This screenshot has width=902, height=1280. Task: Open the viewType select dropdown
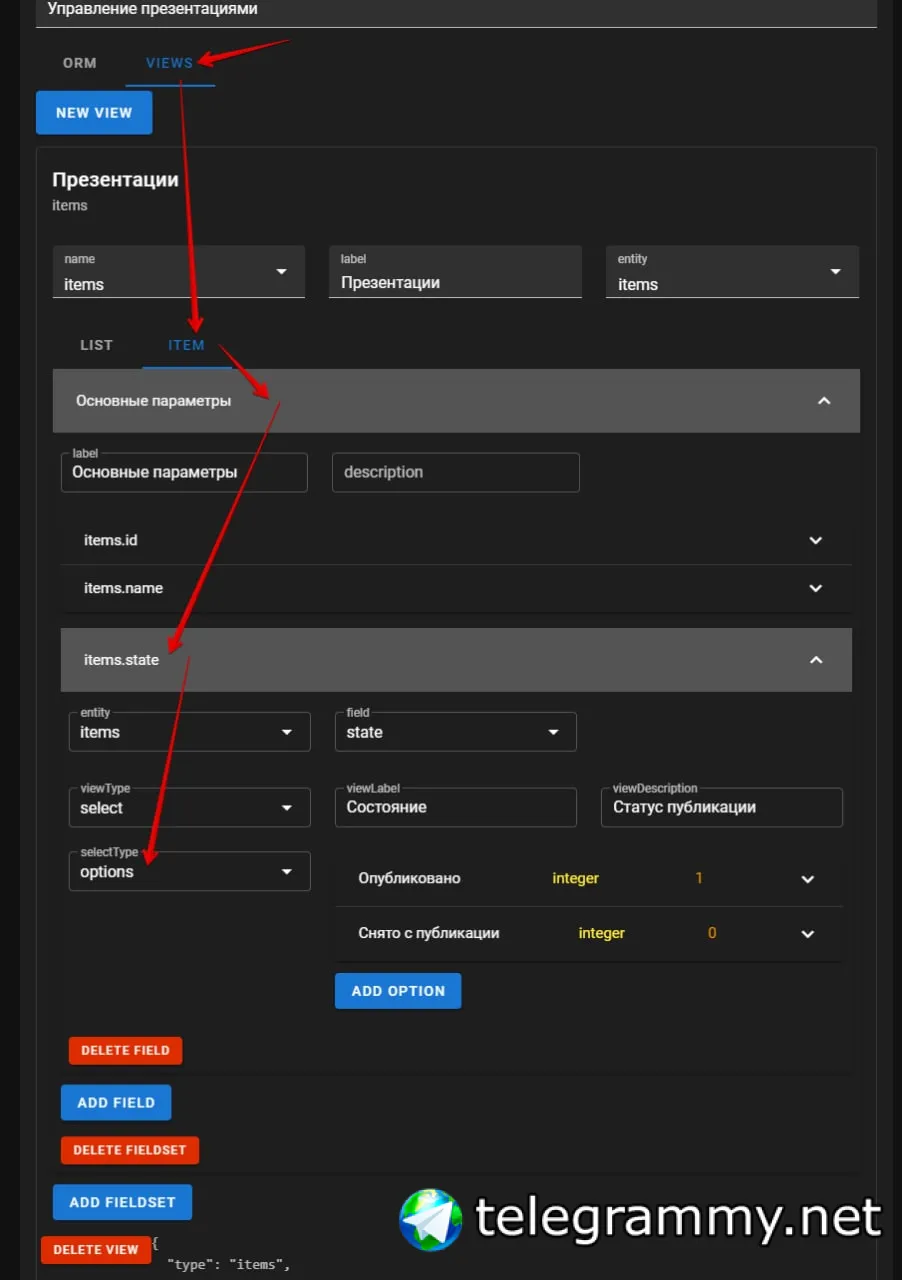pos(287,808)
